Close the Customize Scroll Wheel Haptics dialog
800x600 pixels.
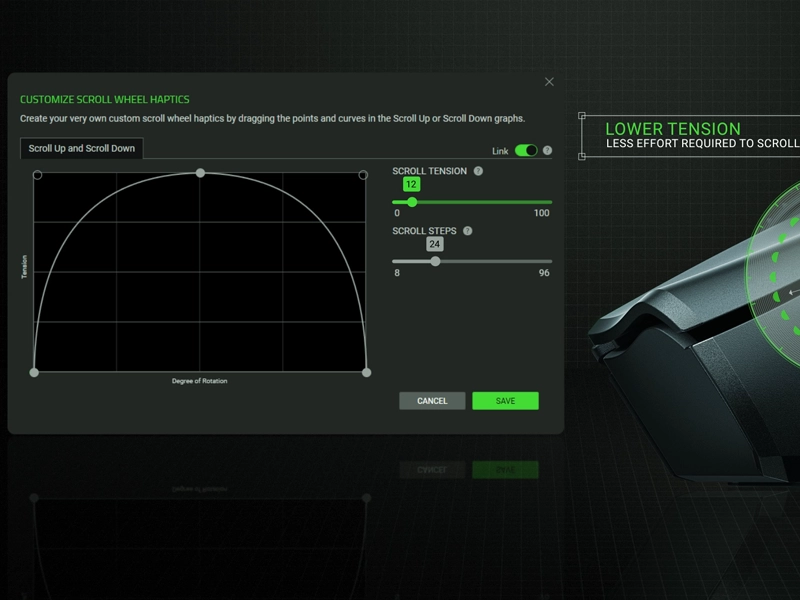coord(551,81)
